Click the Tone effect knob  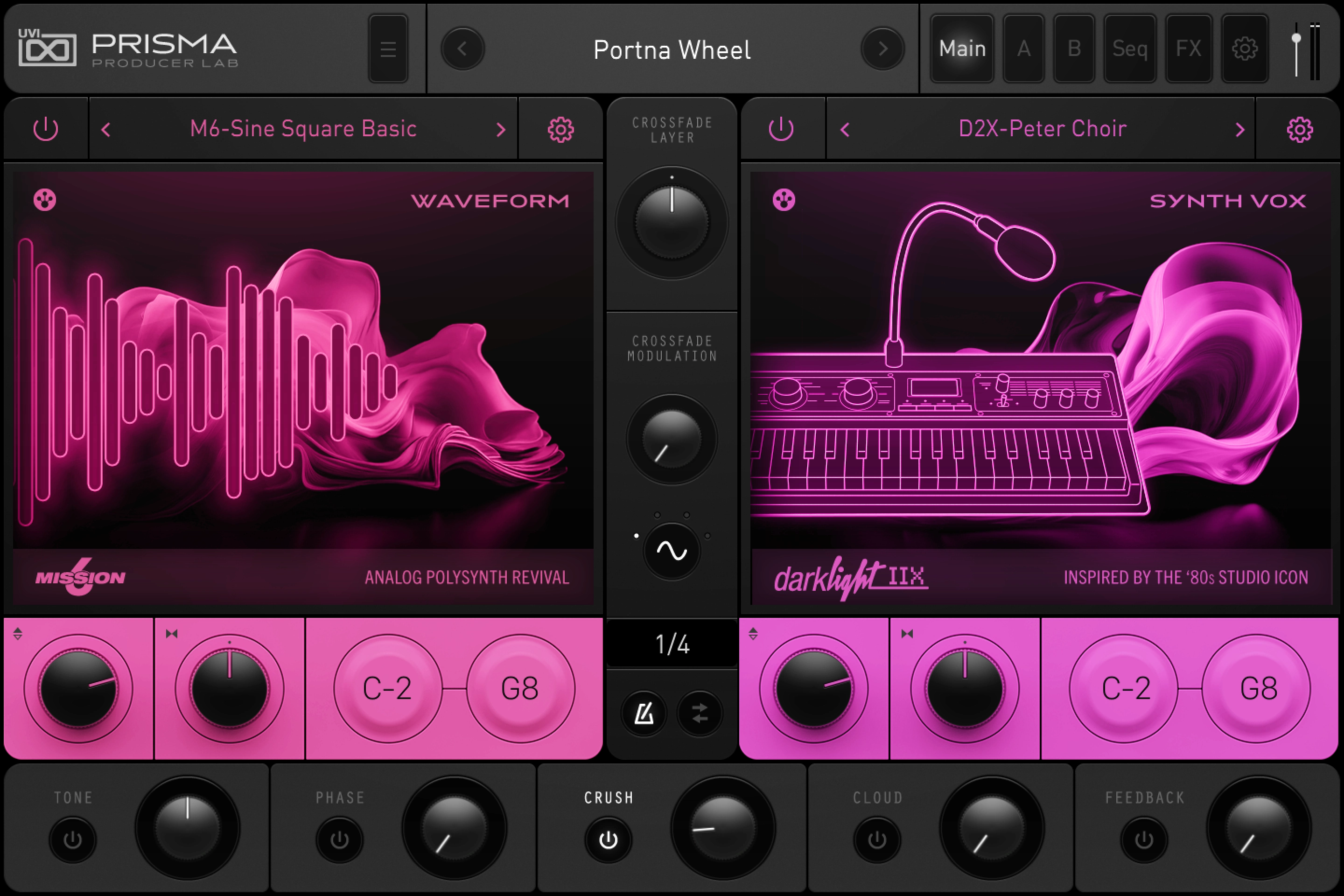(188, 827)
